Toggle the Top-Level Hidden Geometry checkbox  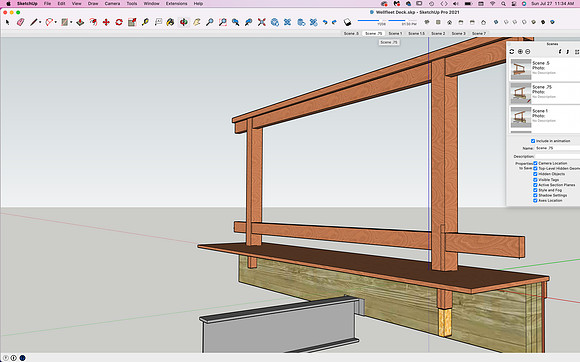pyautogui.click(x=535, y=168)
